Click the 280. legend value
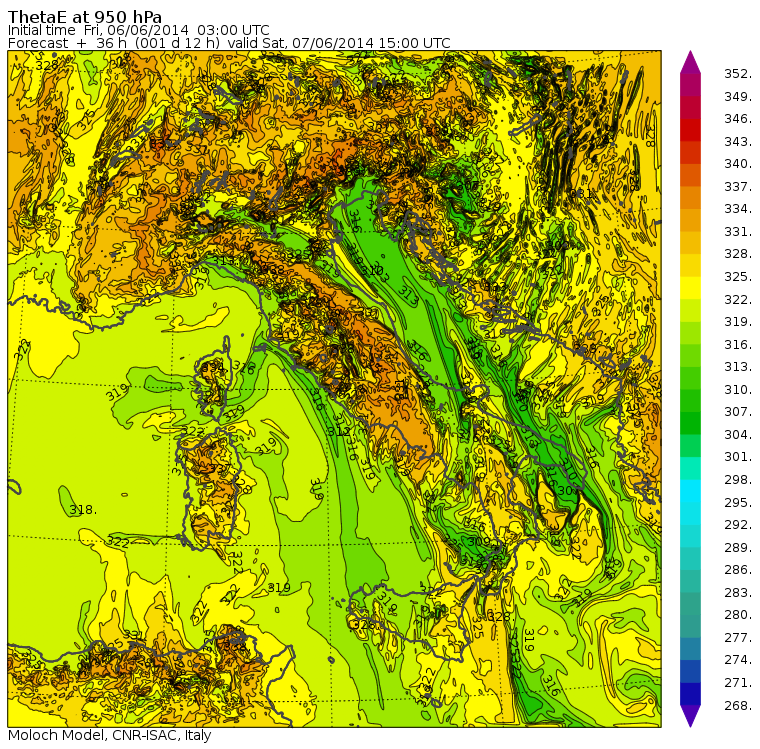 [738, 615]
